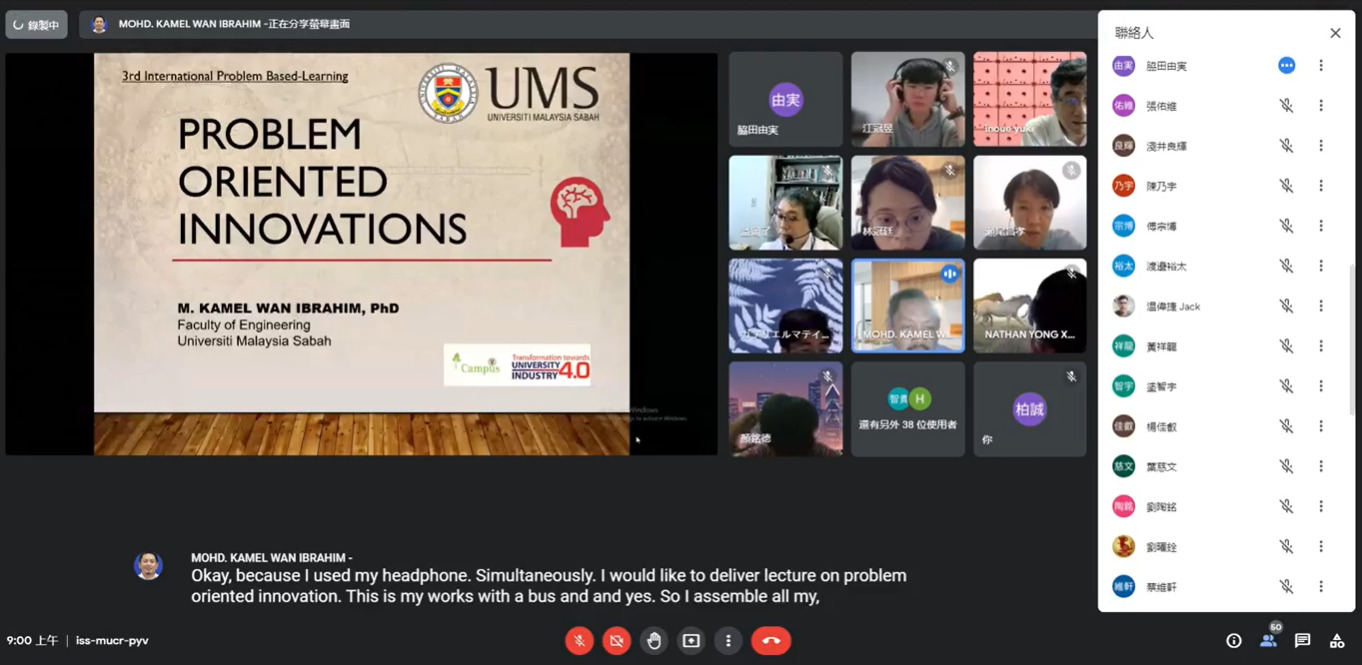
Task: Click the muted mic icon beside 渡邊裕太
Action: [1286, 266]
